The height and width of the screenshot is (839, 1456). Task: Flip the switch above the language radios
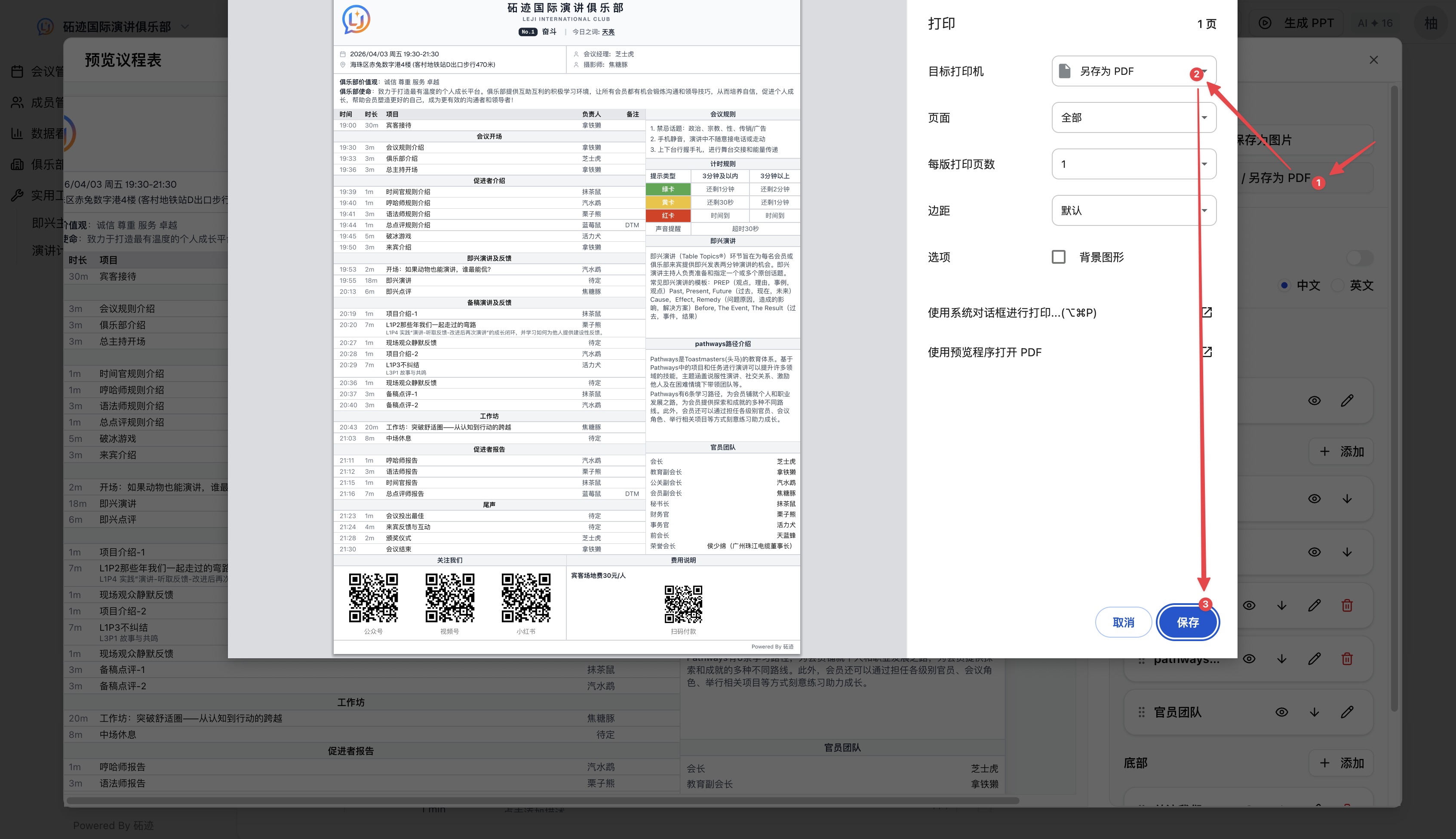point(1360,258)
